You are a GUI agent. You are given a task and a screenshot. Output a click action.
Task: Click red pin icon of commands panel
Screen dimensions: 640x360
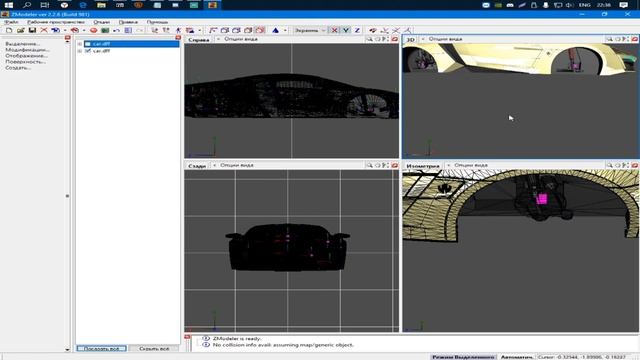(x=68, y=38)
